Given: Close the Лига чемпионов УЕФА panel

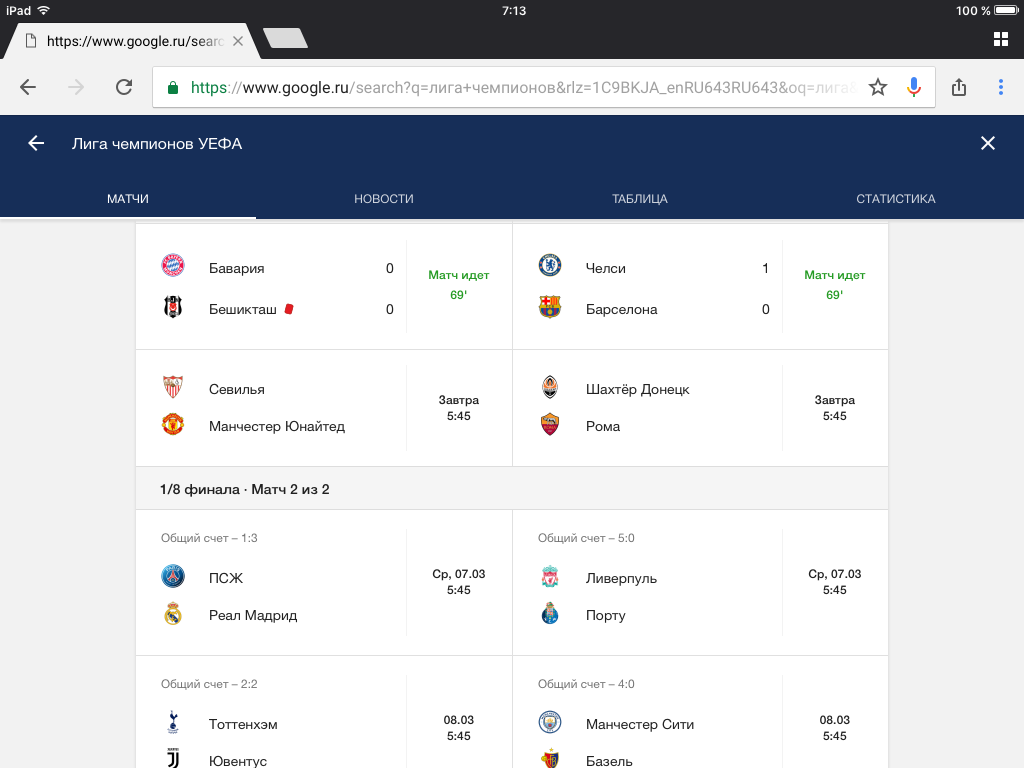Looking at the screenshot, I should tap(988, 143).
